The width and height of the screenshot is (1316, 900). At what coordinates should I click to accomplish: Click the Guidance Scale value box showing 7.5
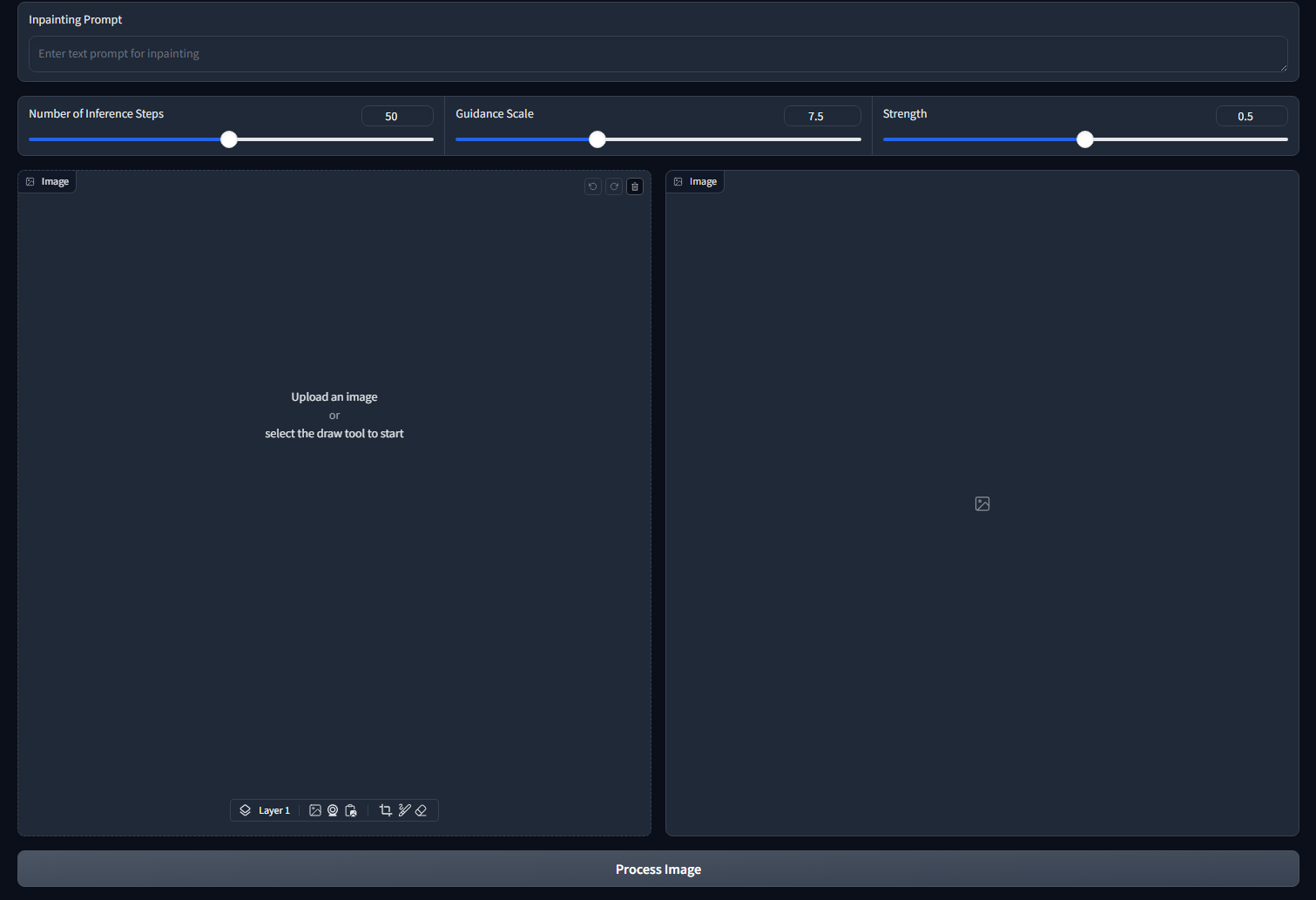[821, 116]
